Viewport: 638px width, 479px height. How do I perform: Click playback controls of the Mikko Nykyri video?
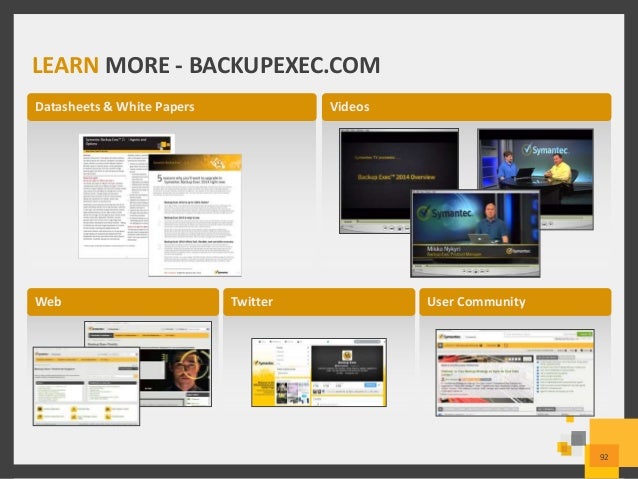[476, 271]
